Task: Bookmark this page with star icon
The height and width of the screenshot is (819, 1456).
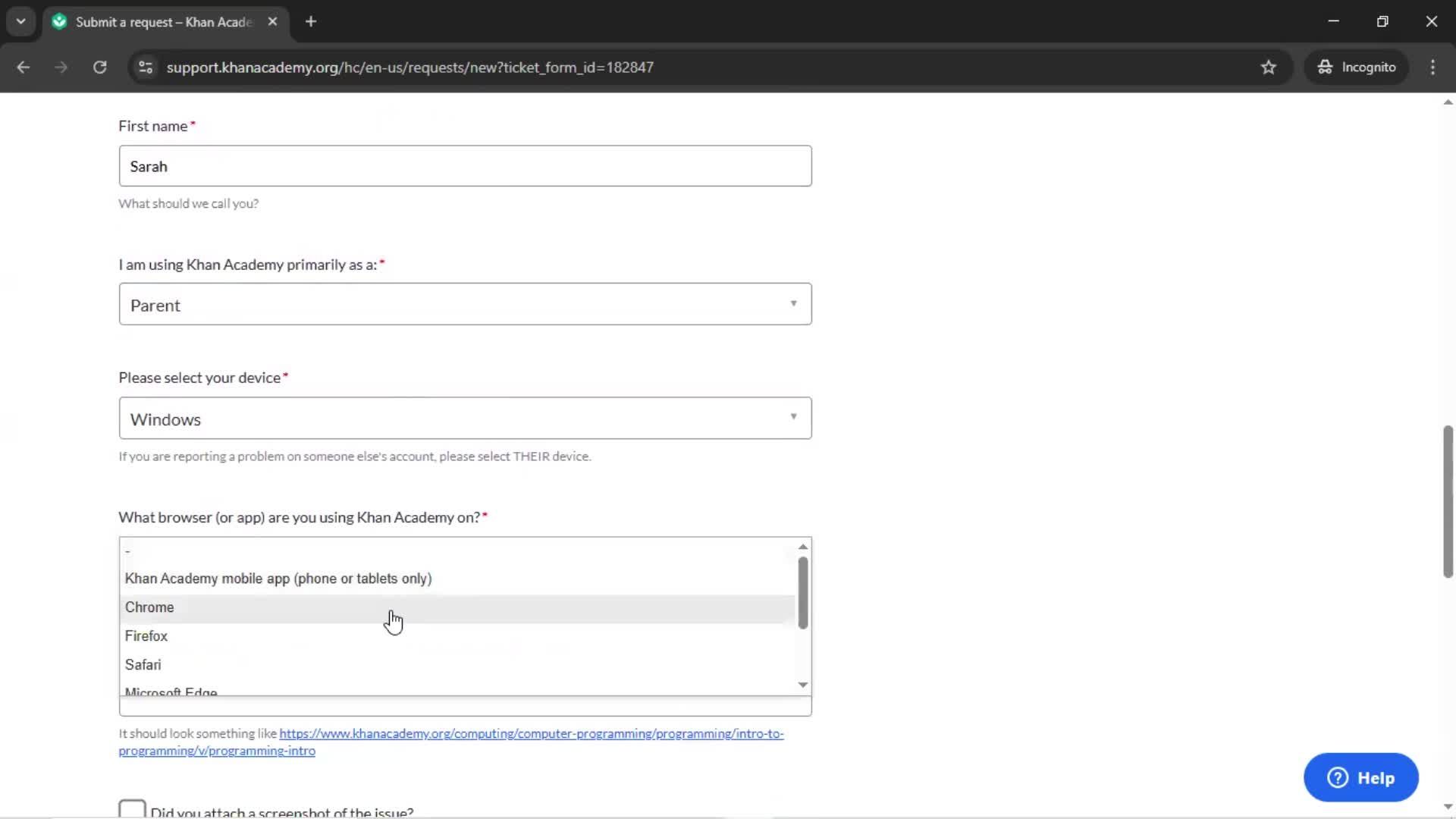Action: [x=1268, y=67]
